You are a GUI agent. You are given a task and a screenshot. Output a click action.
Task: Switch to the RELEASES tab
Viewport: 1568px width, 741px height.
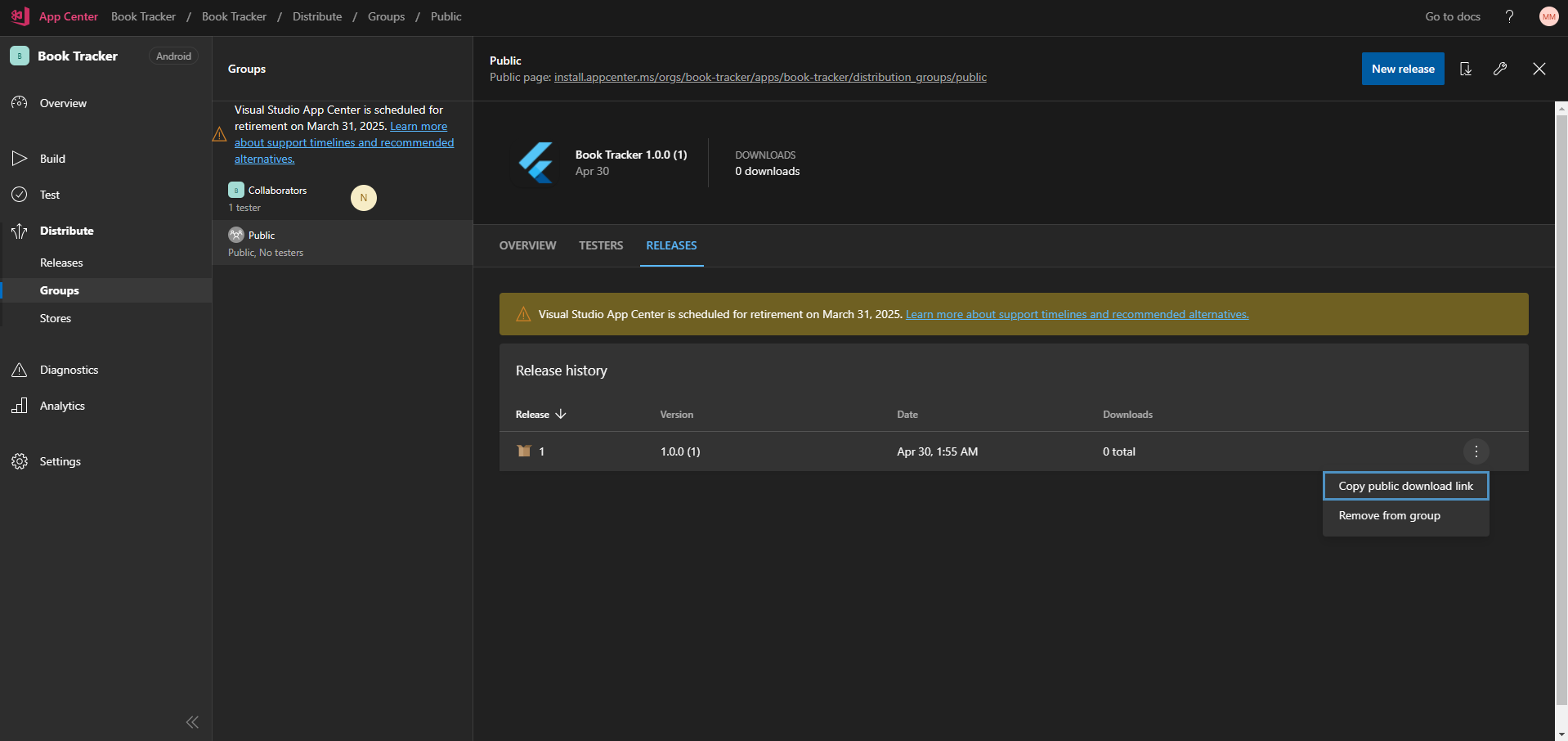point(671,245)
